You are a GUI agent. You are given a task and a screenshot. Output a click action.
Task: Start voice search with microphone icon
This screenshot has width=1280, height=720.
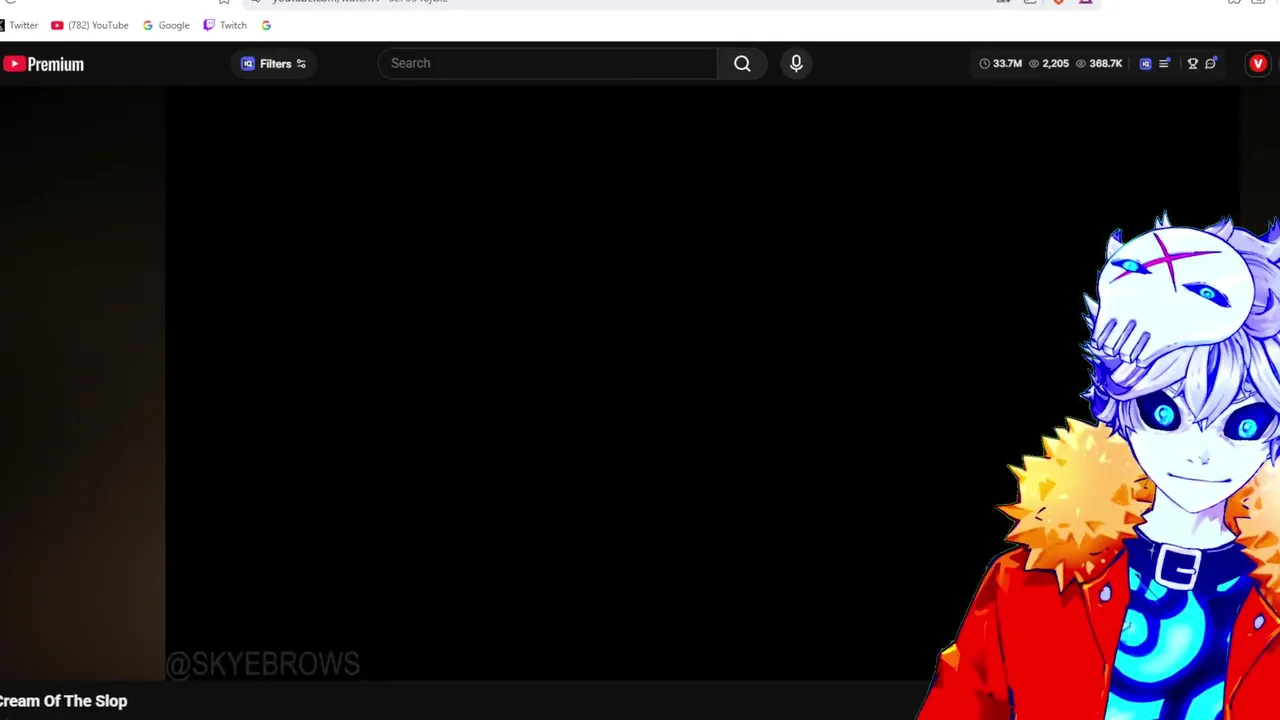(796, 63)
